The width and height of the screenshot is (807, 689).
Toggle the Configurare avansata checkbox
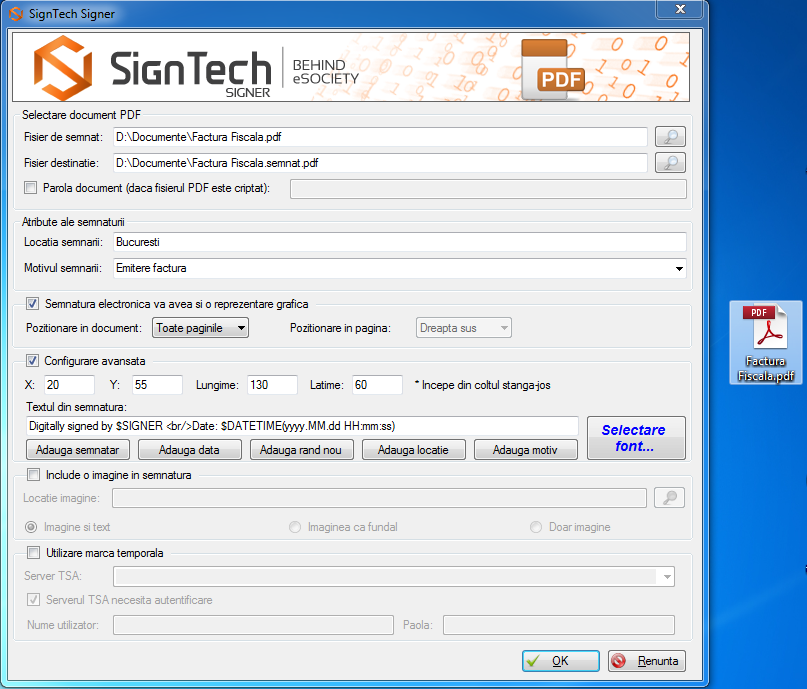(x=31, y=361)
